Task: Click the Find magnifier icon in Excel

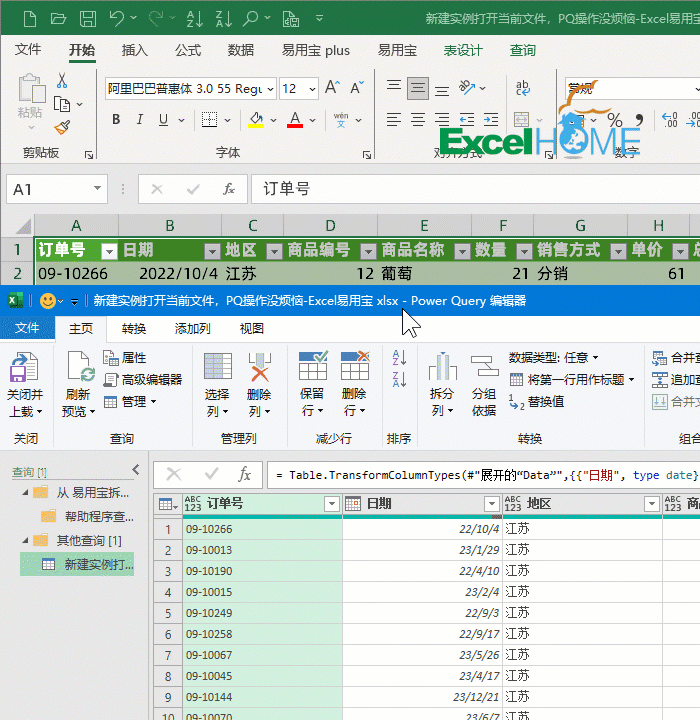Action: (x=251, y=19)
